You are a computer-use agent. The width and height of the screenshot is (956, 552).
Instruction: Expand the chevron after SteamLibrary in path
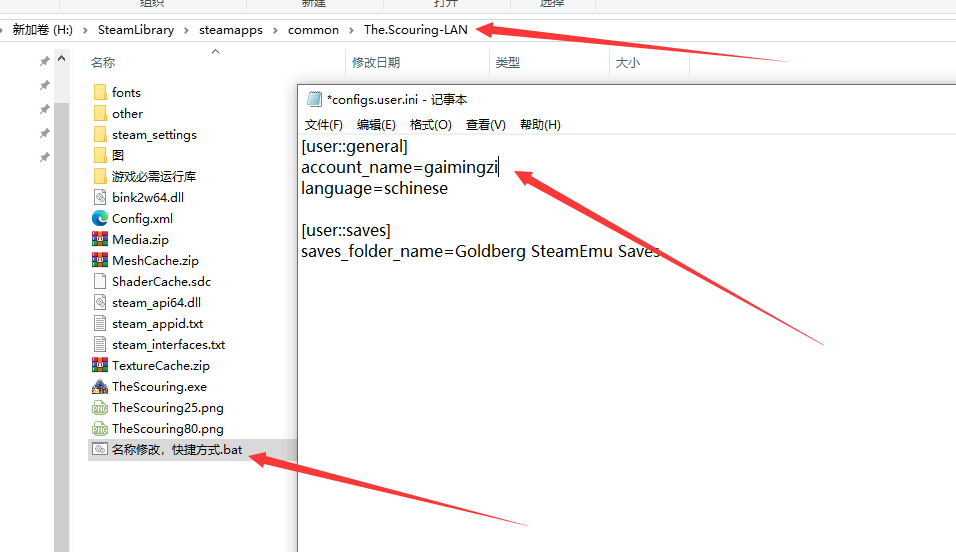[186, 30]
